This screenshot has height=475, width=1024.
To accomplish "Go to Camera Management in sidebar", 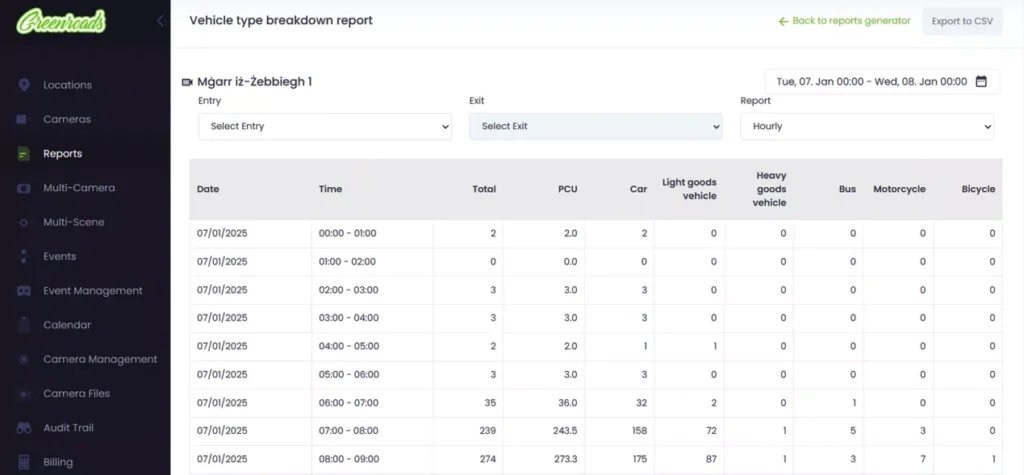I will 100,359.
